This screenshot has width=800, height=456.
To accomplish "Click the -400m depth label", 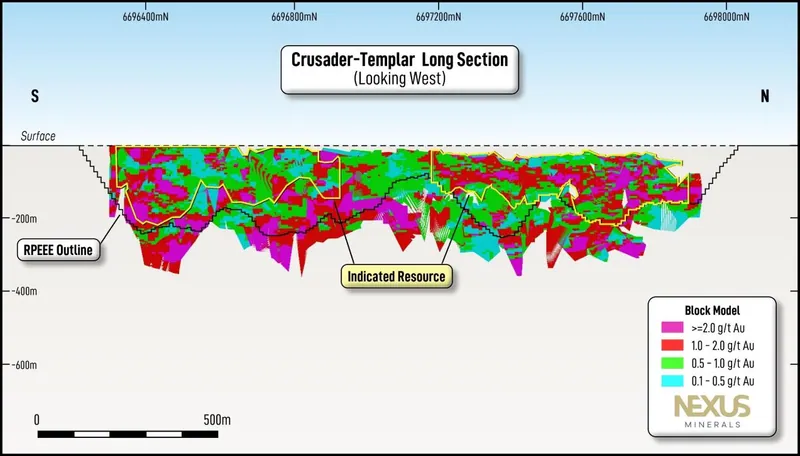I will pyautogui.click(x=23, y=291).
